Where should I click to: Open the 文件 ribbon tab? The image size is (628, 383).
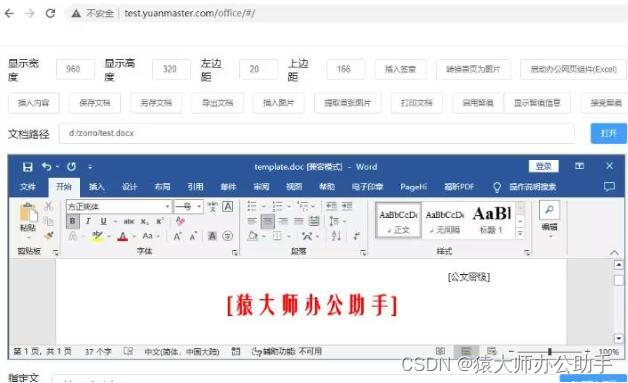point(28,187)
